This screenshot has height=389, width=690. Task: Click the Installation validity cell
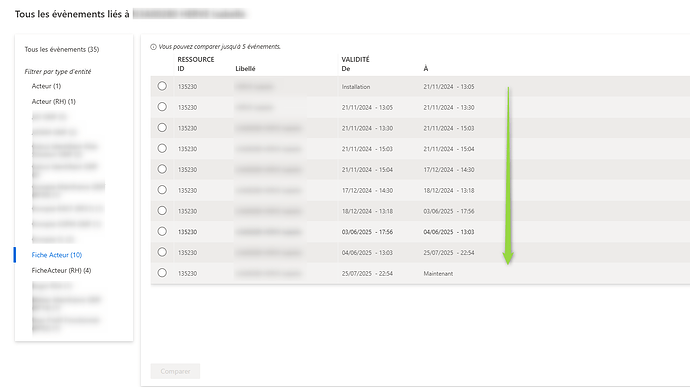click(x=356, y=87)
